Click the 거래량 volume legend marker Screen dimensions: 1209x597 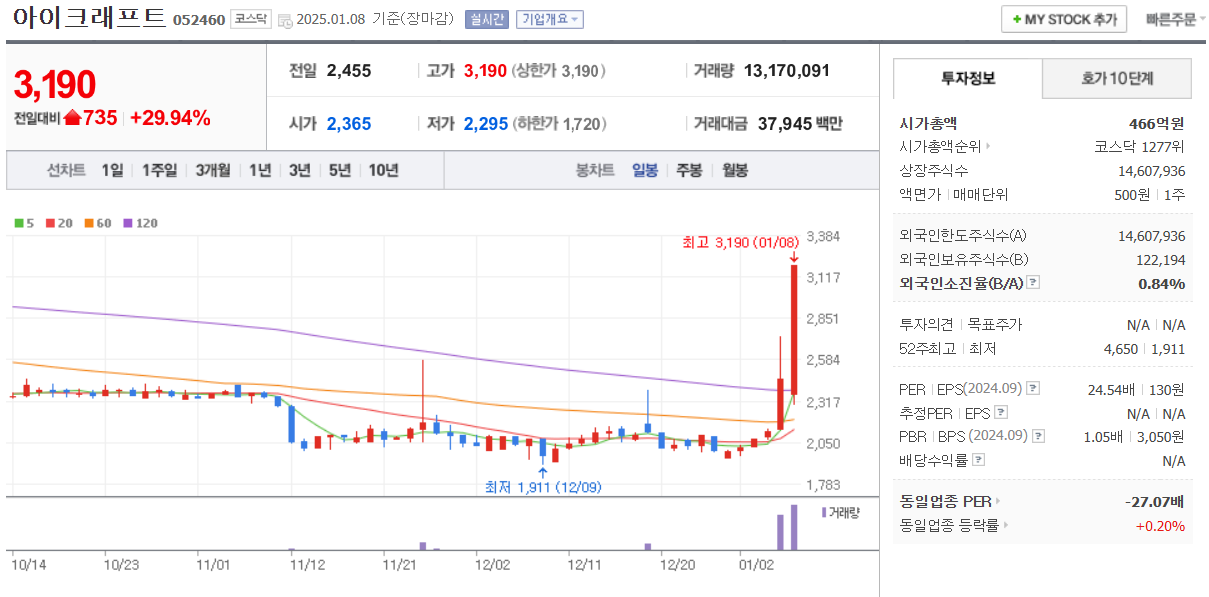click(x=824, y=512)
